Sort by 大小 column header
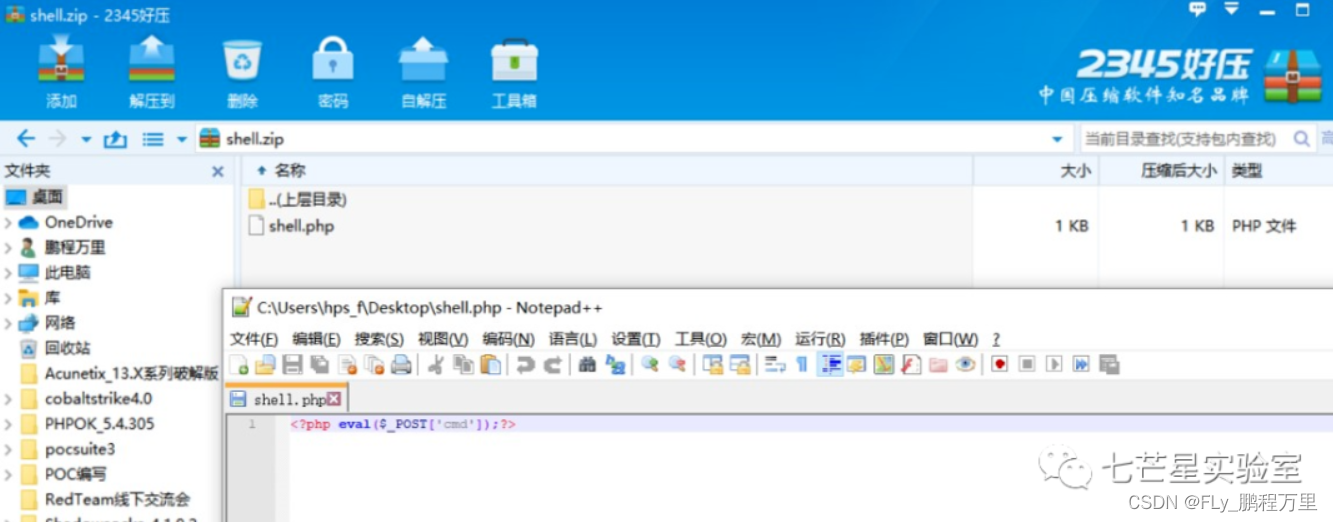 coord(1075,171)
